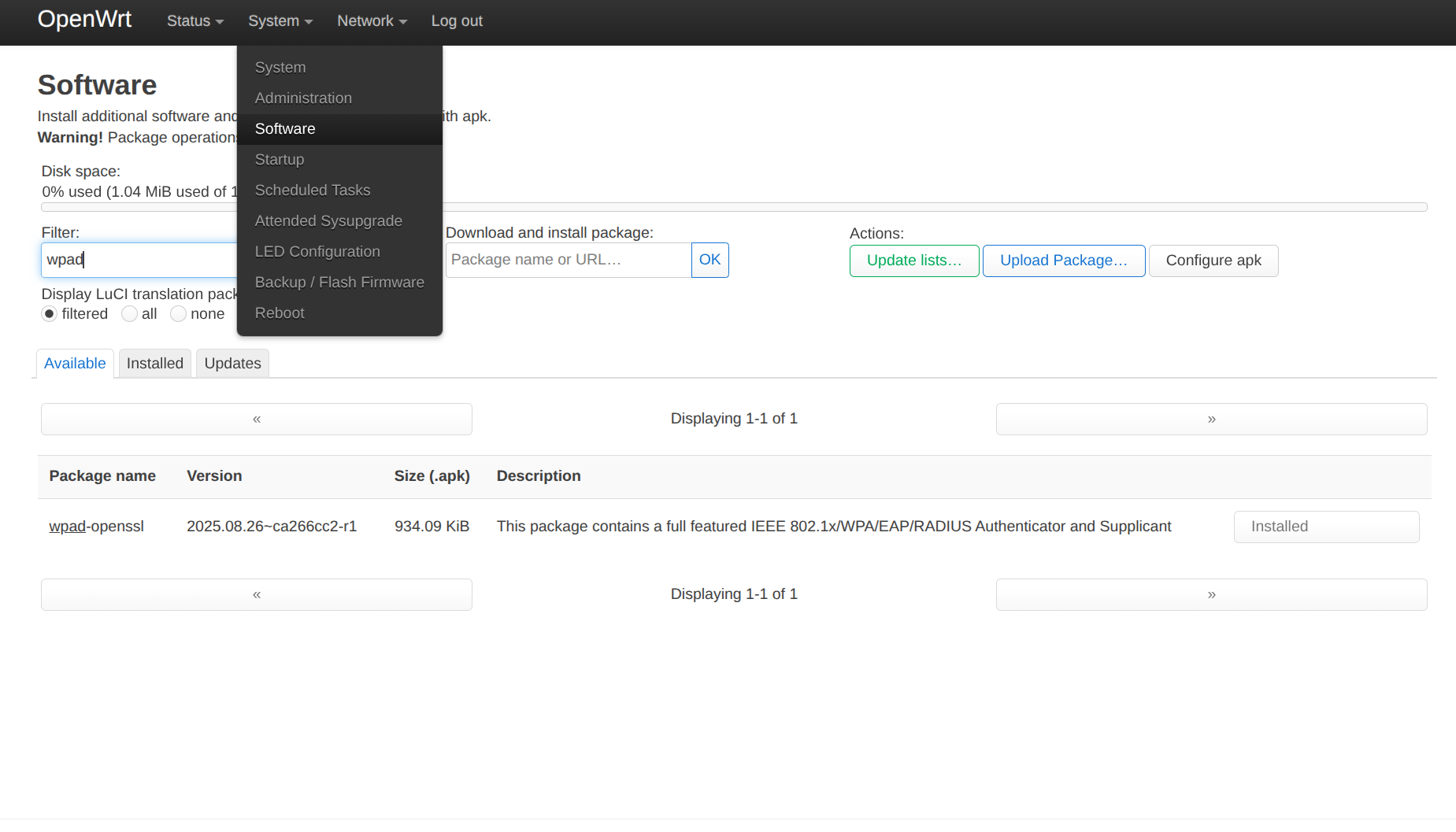Click the Version column header

pos(214,476)
